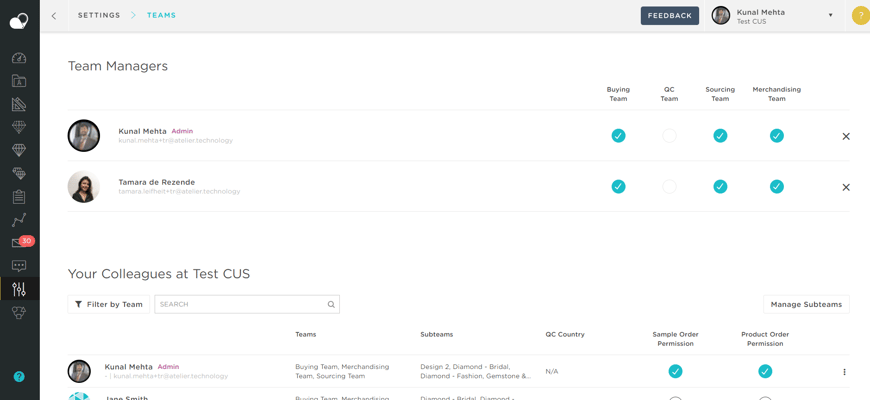Open the multiple-diamonds icon in sidebar
The height and width of the screenshot is (400, 870).
tap(19, 174)
